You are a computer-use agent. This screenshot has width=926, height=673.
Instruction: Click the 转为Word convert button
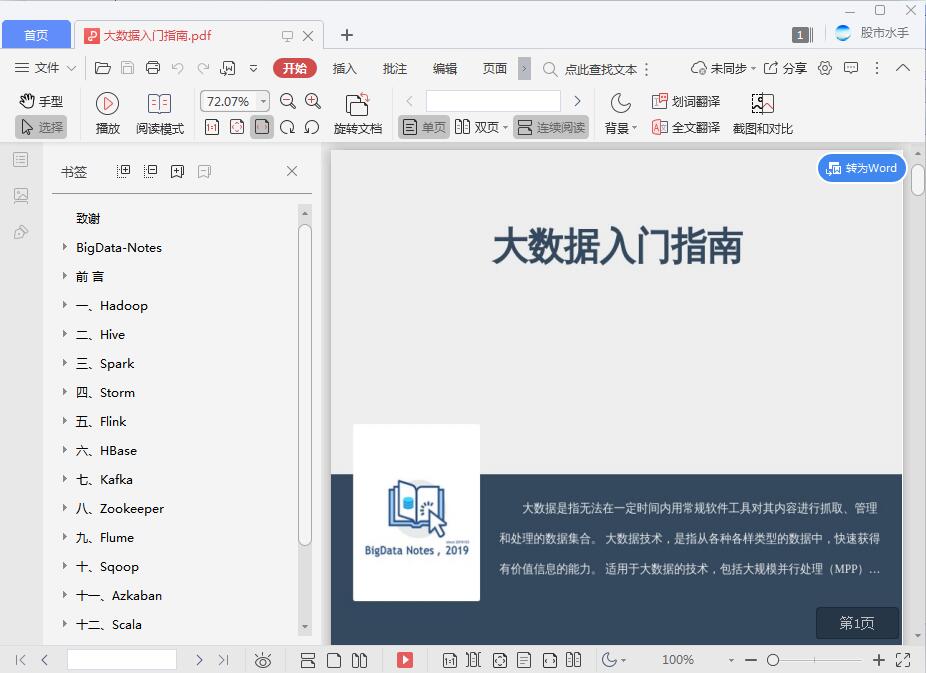coord(861,168)
